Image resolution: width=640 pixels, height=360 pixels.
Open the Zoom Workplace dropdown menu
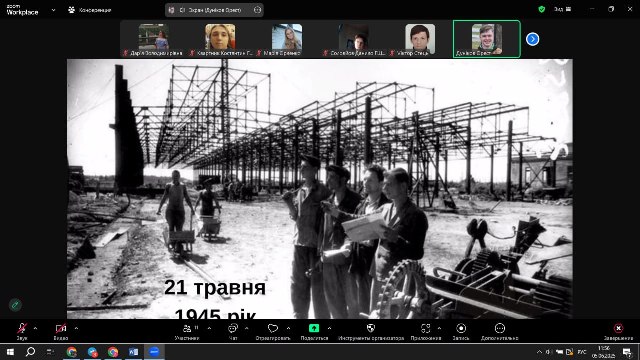(53, 10)
